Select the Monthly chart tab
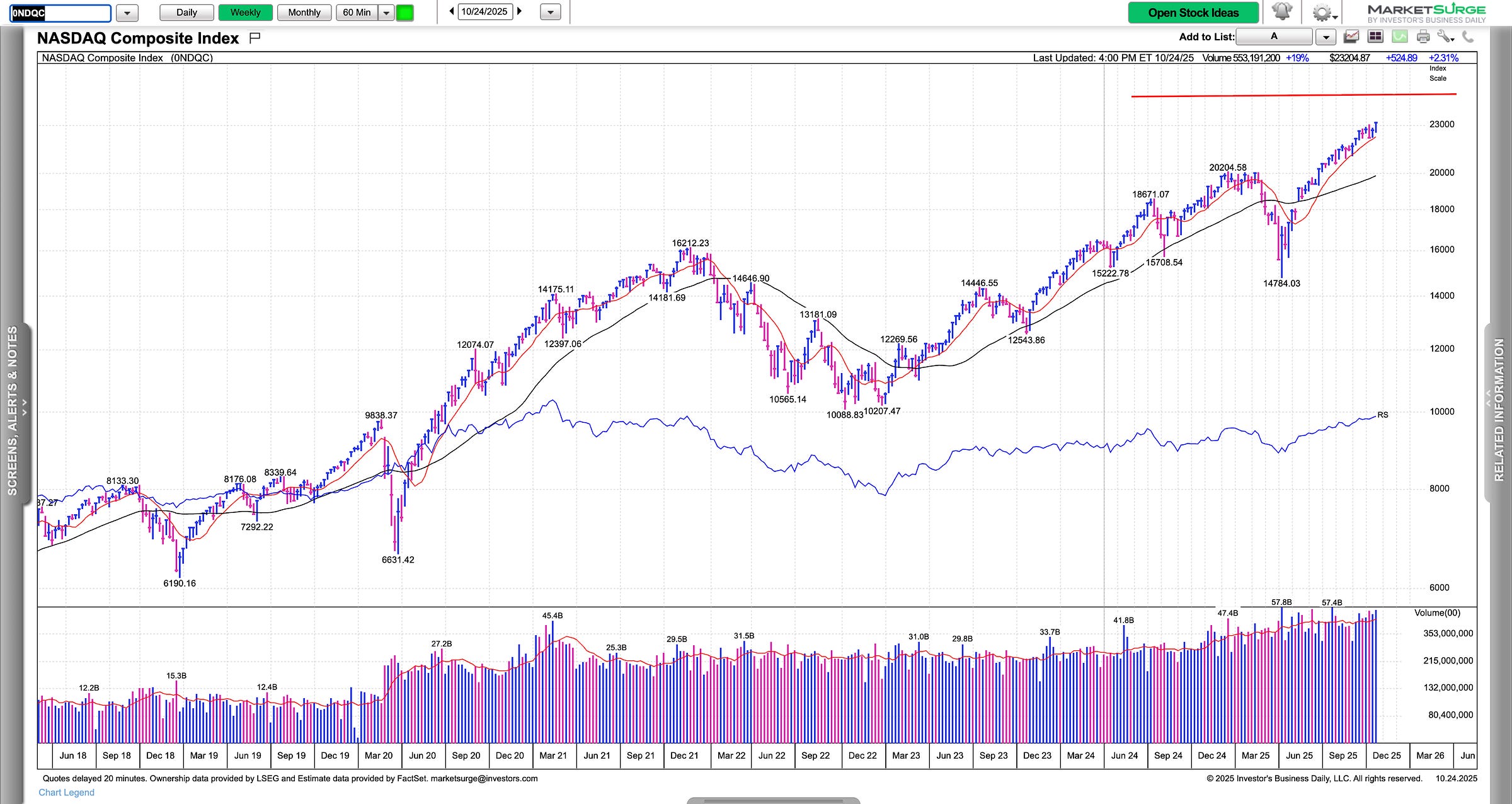 point(304,13)
